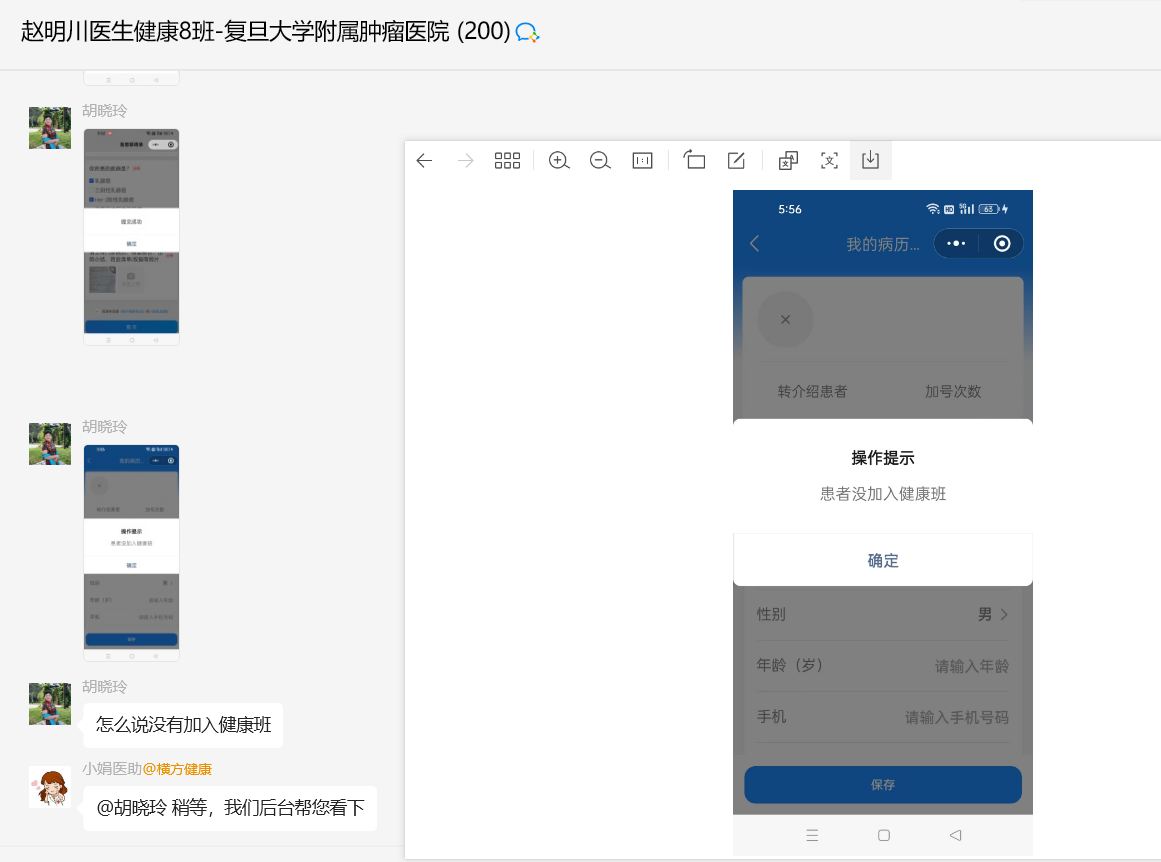Click 小娟医助's cartoon avatar
This screenshot has height=862, width=1161.
50,787
